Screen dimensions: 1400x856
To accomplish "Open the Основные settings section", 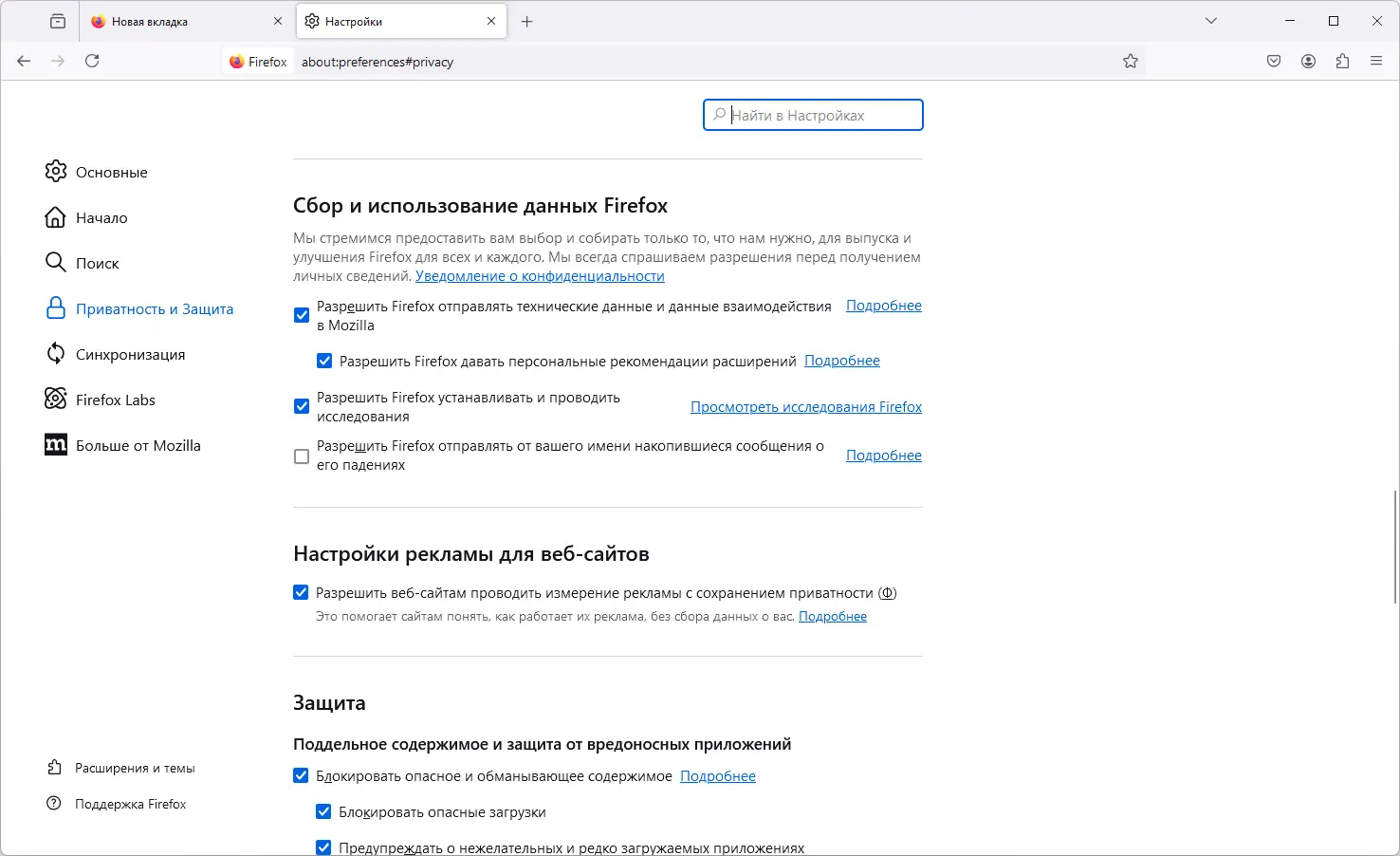I will click(x=110, y=172).
